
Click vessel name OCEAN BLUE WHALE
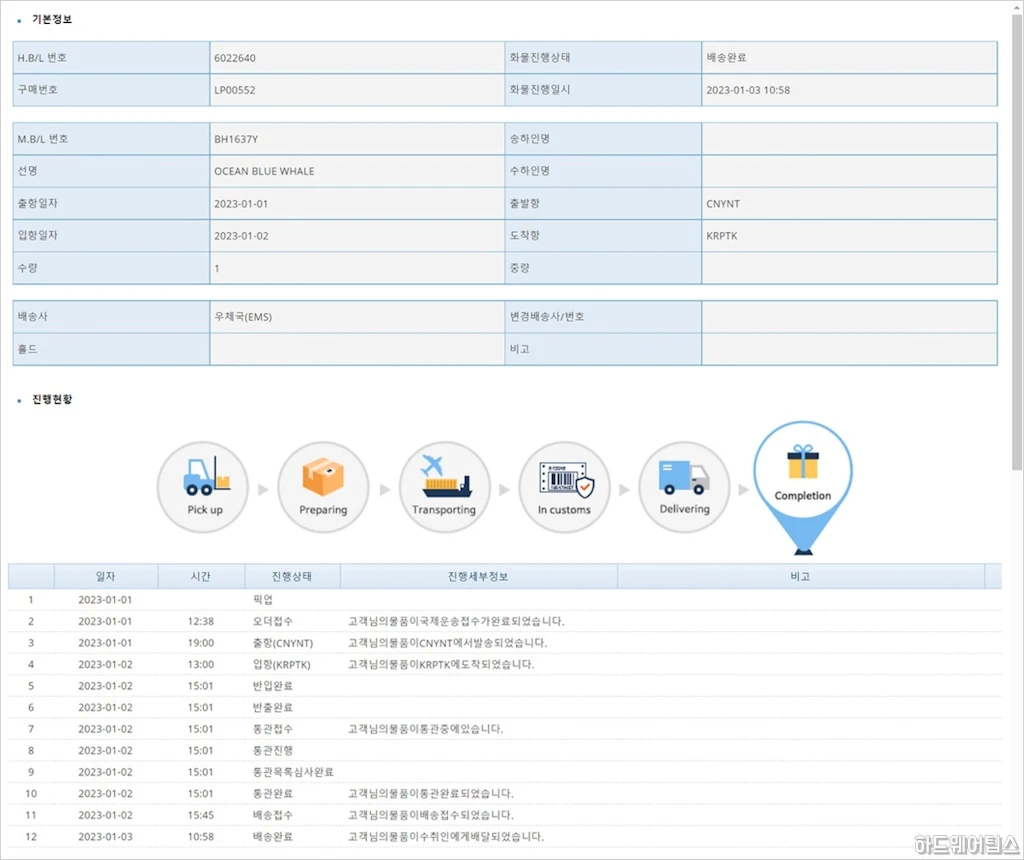click(264, 171)
